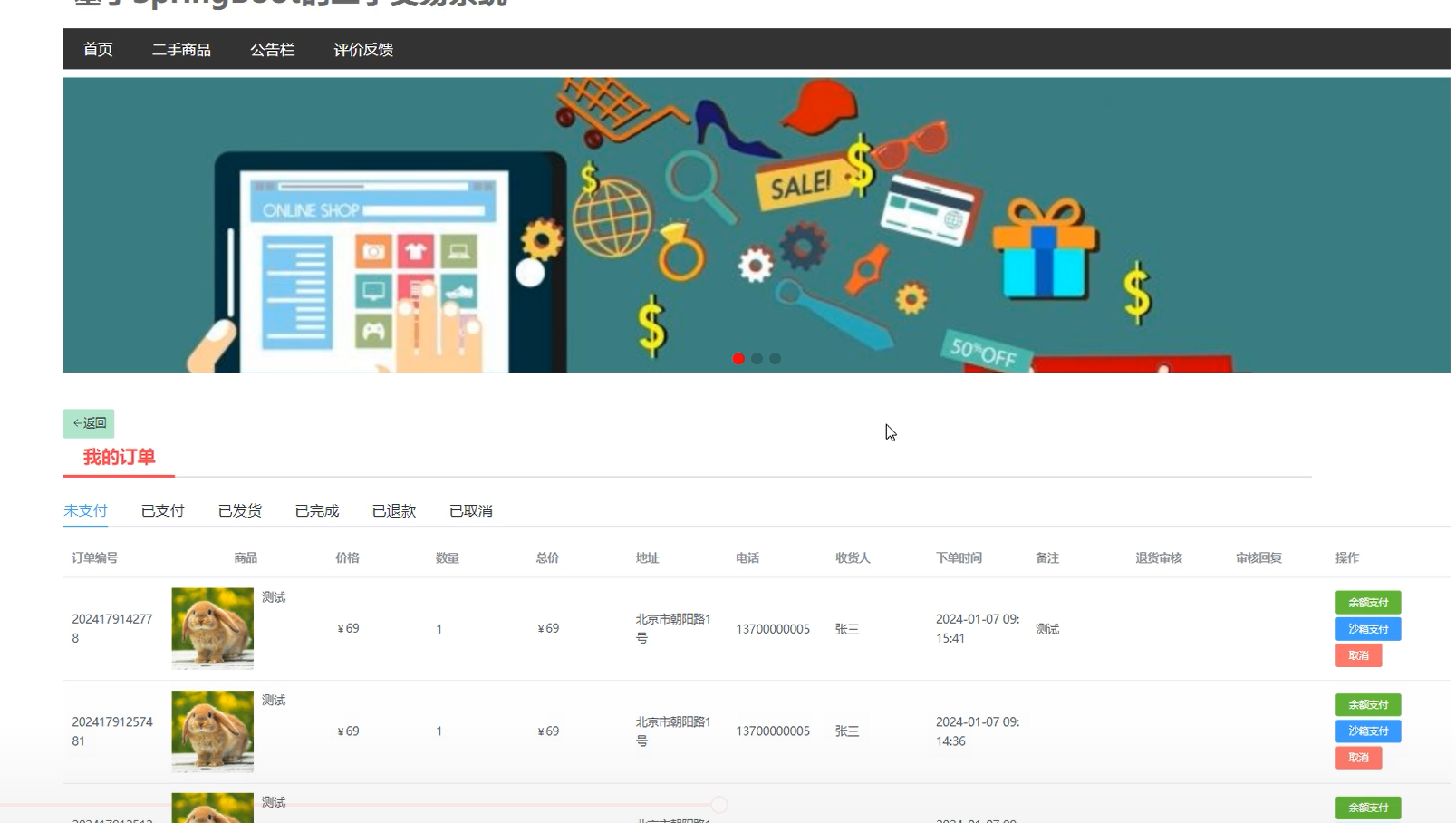Click 取消 for order 20241791257481
Image resolution: width=1456 pixels, height=823 pixels.
pos(1358,758)
